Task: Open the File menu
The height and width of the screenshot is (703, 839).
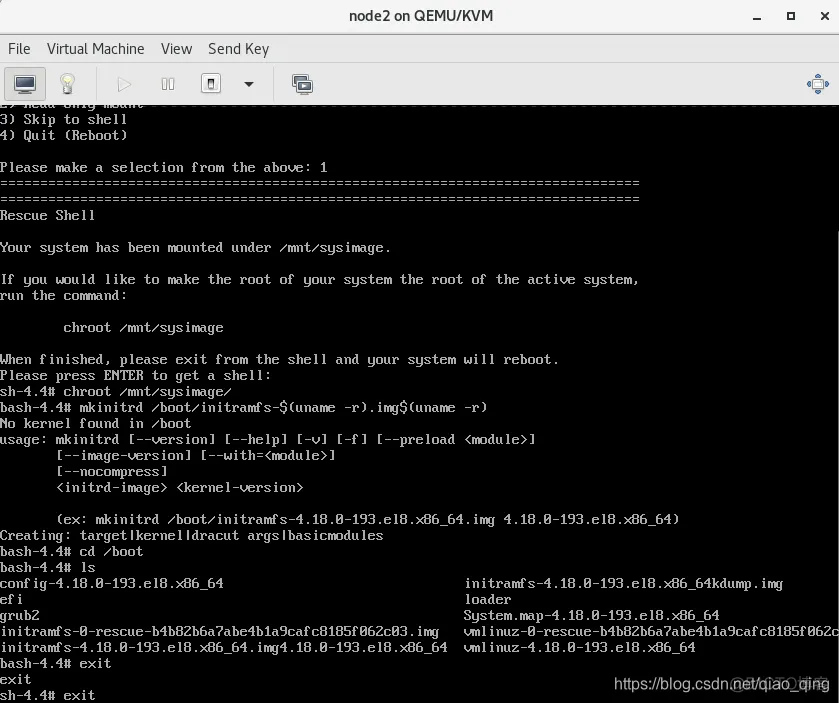Action: (19, 49)
